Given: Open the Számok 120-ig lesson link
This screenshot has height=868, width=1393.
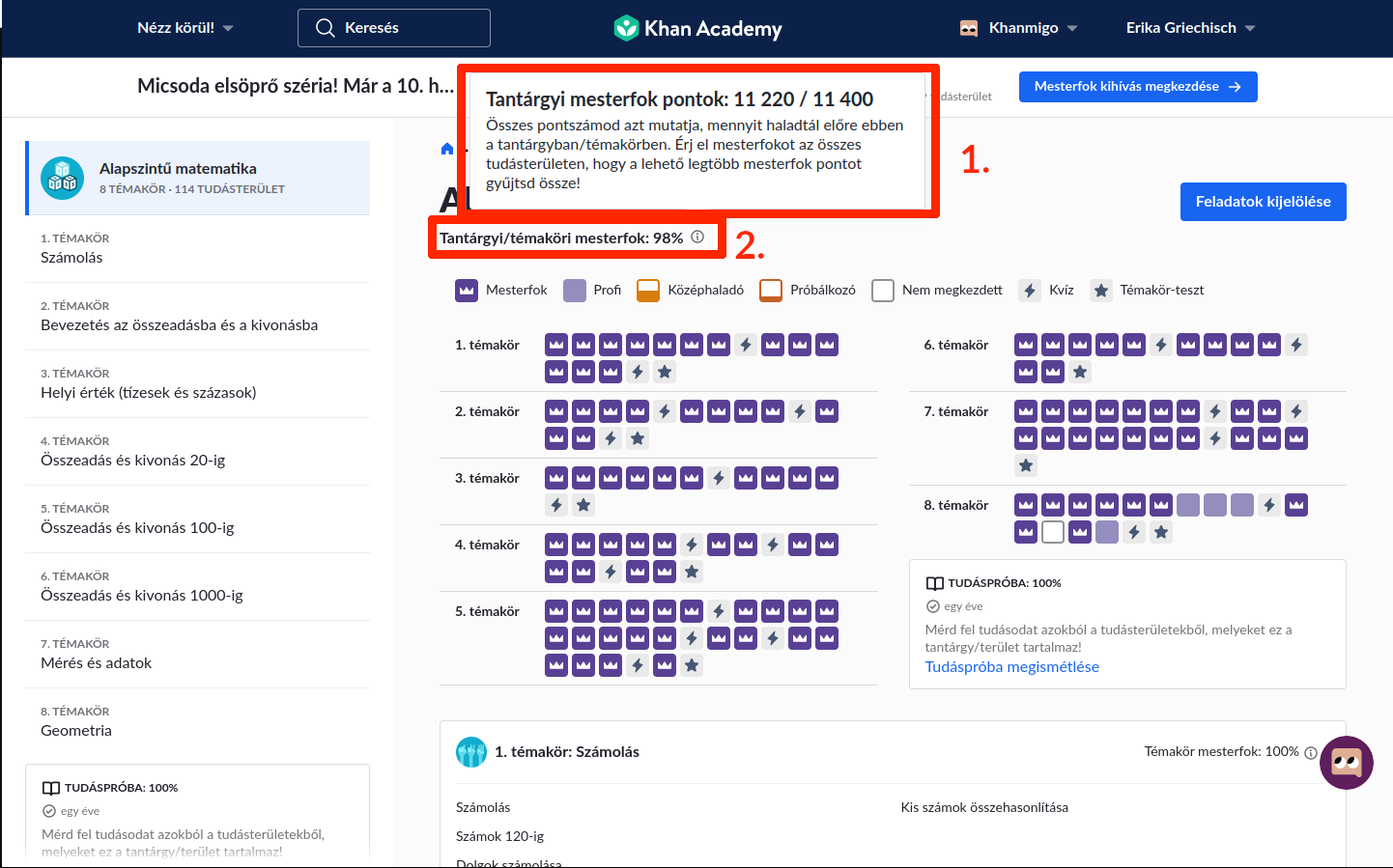Looking at the screenshot, I should 499,836.
